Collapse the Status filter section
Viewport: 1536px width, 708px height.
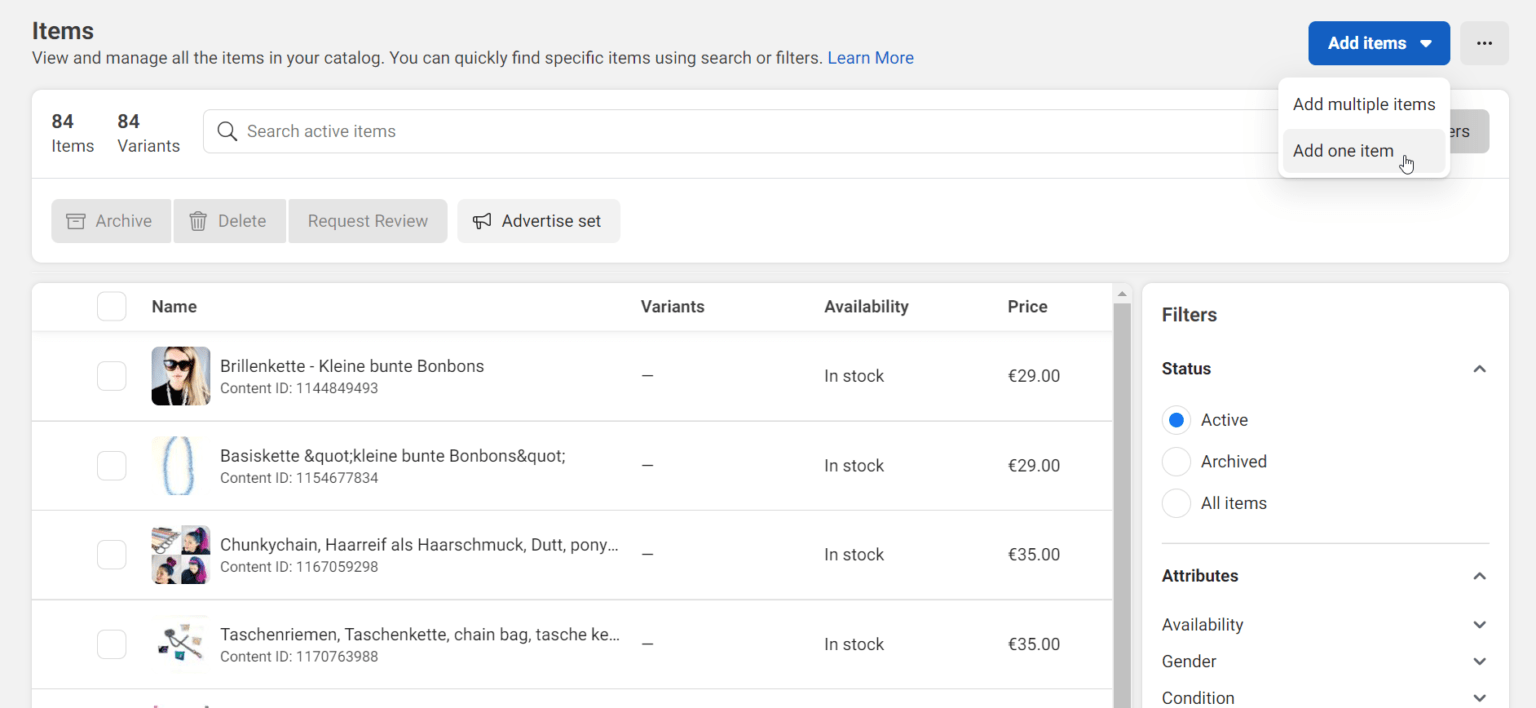[x=1479, y=369]
